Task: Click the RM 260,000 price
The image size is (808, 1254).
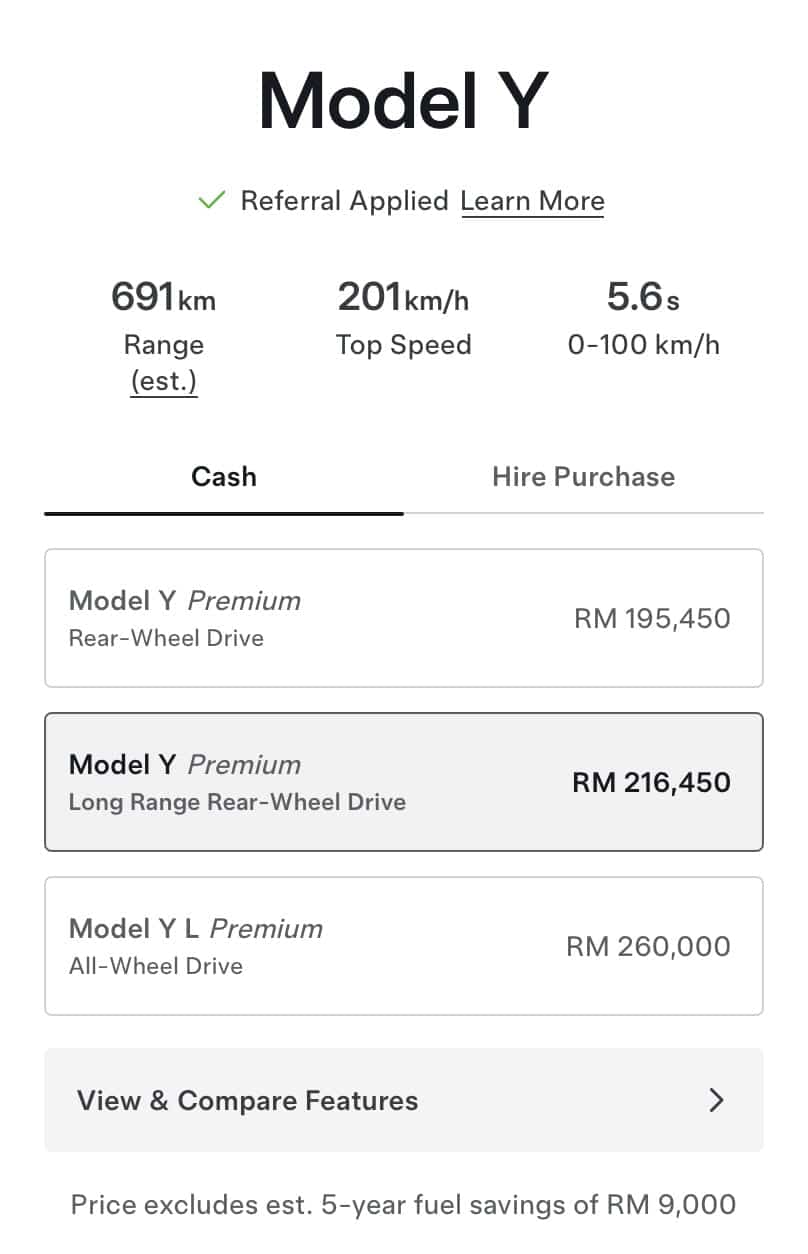Action: tap(648, 946)
